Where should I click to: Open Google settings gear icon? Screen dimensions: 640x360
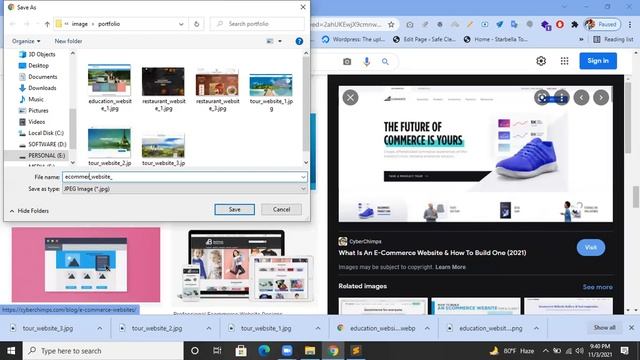coord(541,61)
